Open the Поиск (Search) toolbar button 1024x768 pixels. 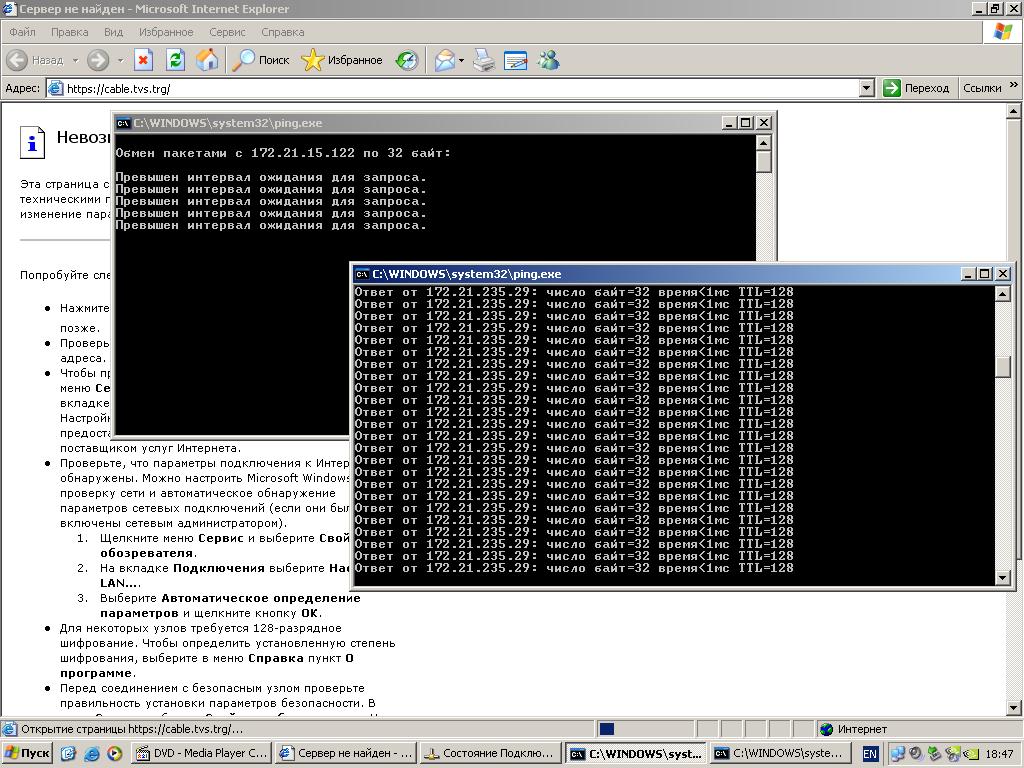click(x=261, y=60)
